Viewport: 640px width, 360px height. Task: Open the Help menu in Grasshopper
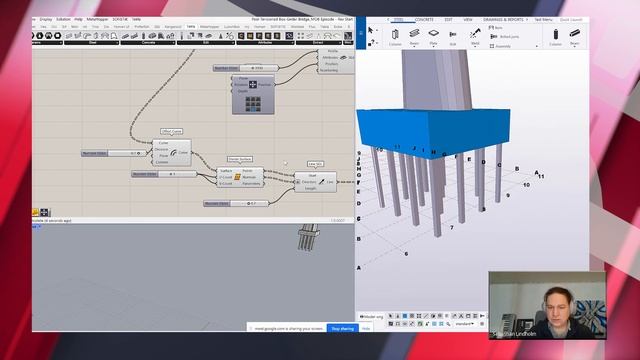coord(78,19)
